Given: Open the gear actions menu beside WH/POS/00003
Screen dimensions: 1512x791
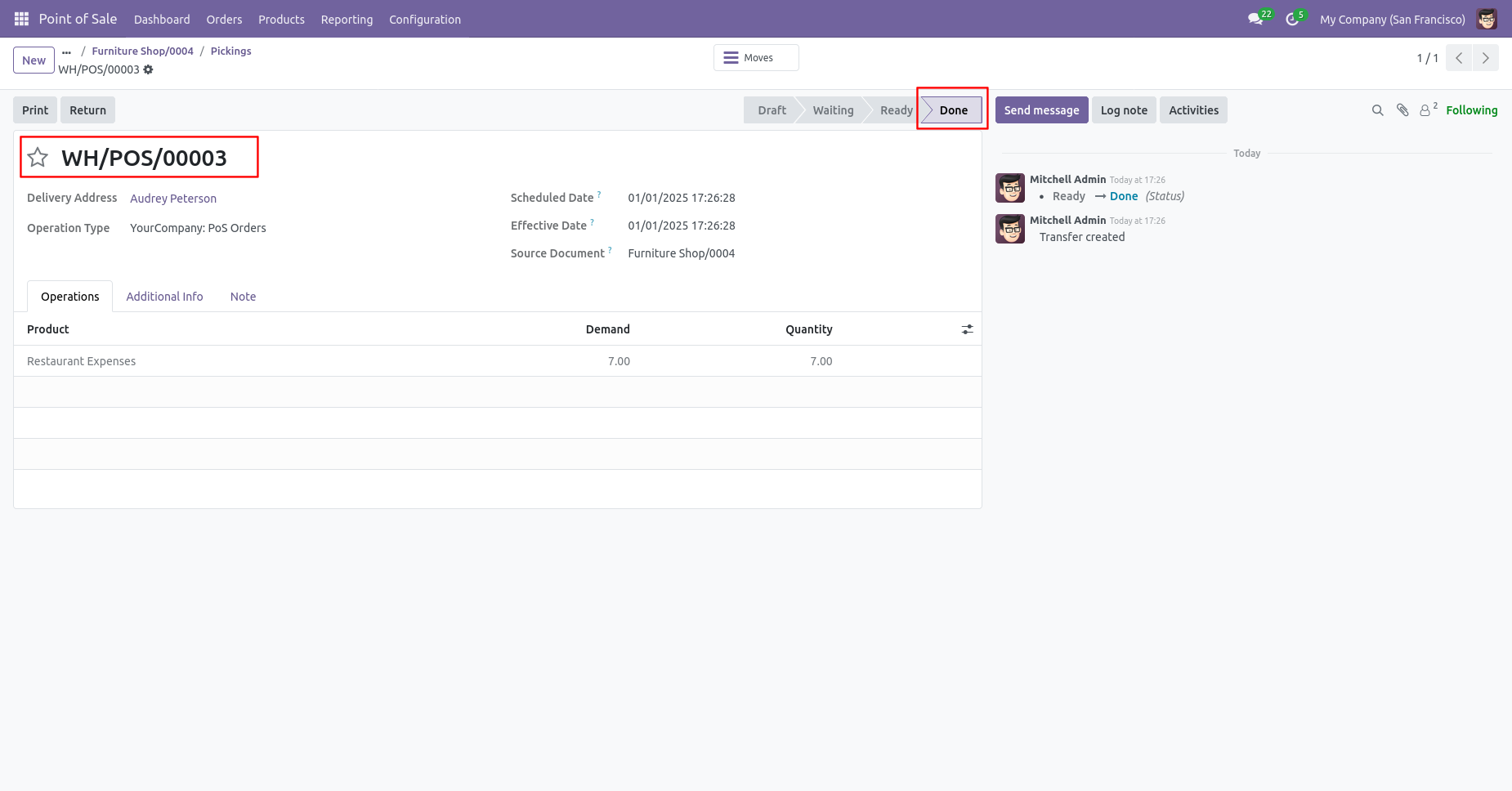Looking at the screenshot, I should (x=148, y=69).
